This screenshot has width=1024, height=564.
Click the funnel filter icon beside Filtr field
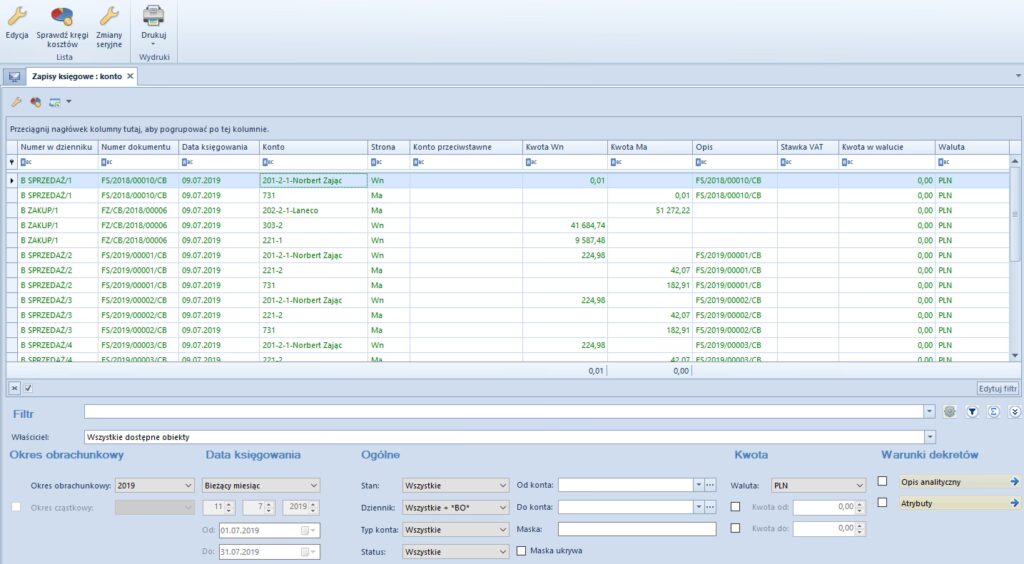click(x=971, y=411)
